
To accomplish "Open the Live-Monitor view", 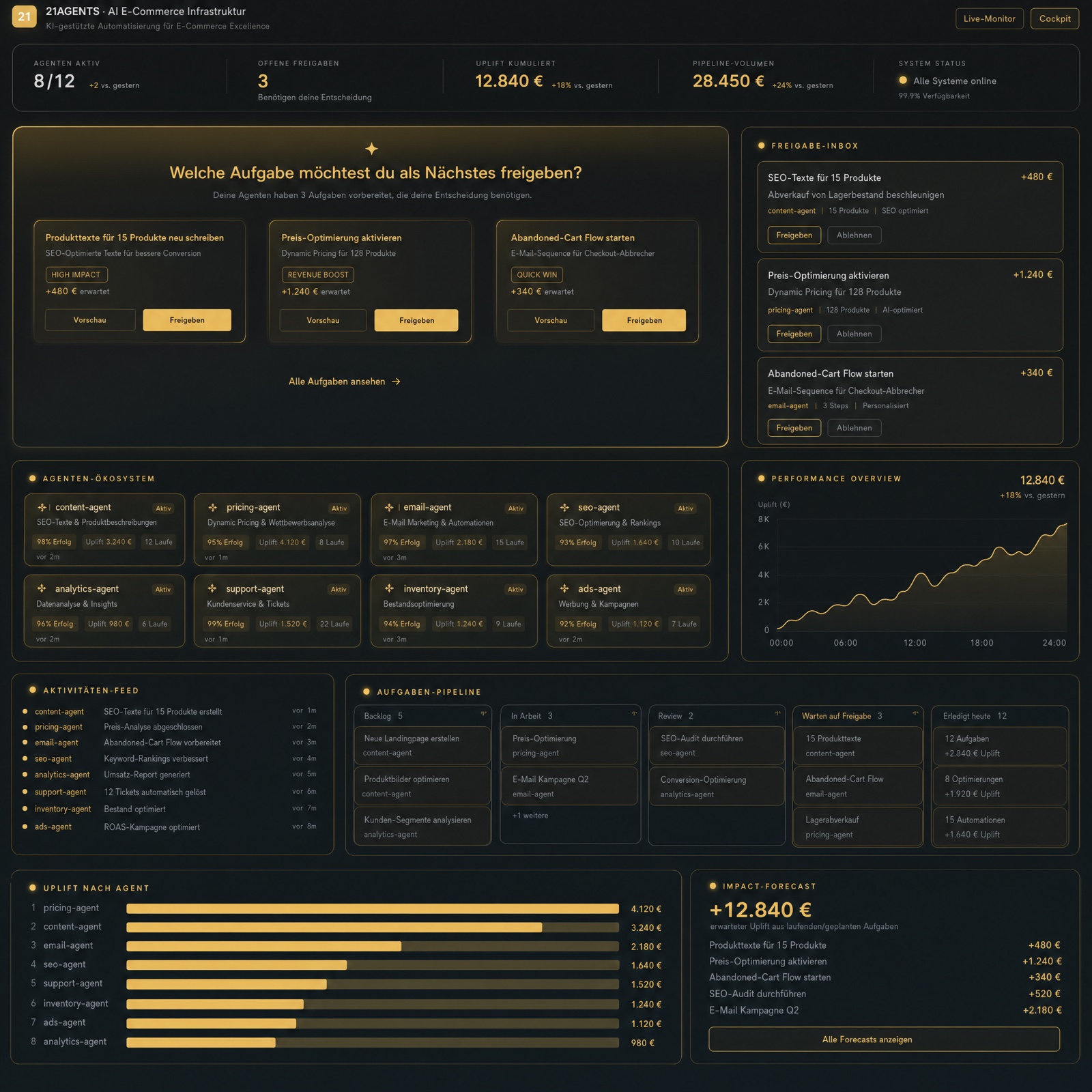I will tap(989, 18).
